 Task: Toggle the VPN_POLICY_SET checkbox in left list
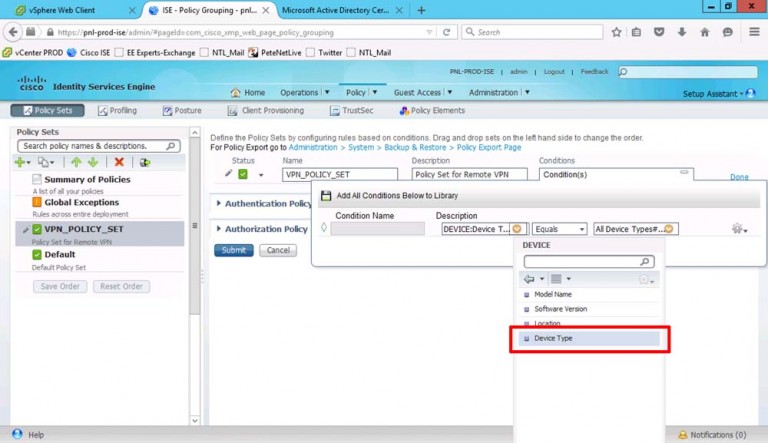click(37, 229)
